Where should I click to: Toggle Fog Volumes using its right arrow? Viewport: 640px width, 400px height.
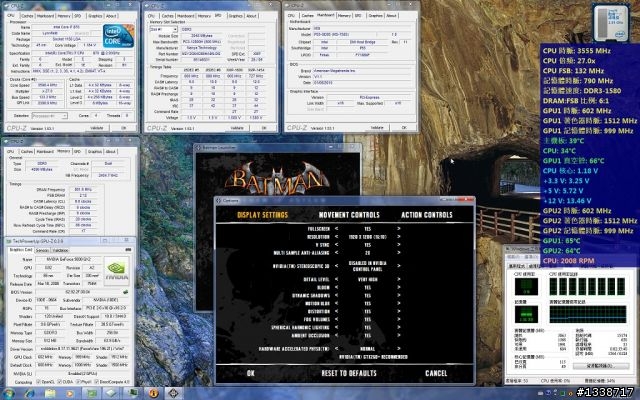tap(398, 320)
